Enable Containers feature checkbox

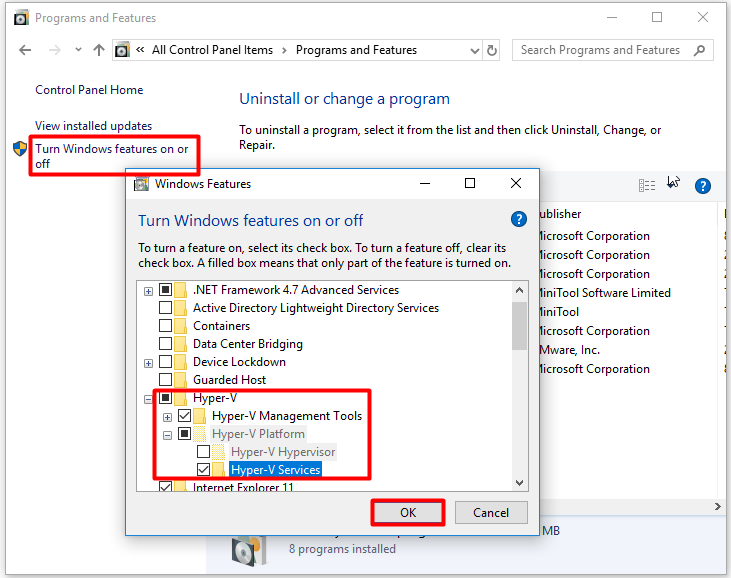166,325
